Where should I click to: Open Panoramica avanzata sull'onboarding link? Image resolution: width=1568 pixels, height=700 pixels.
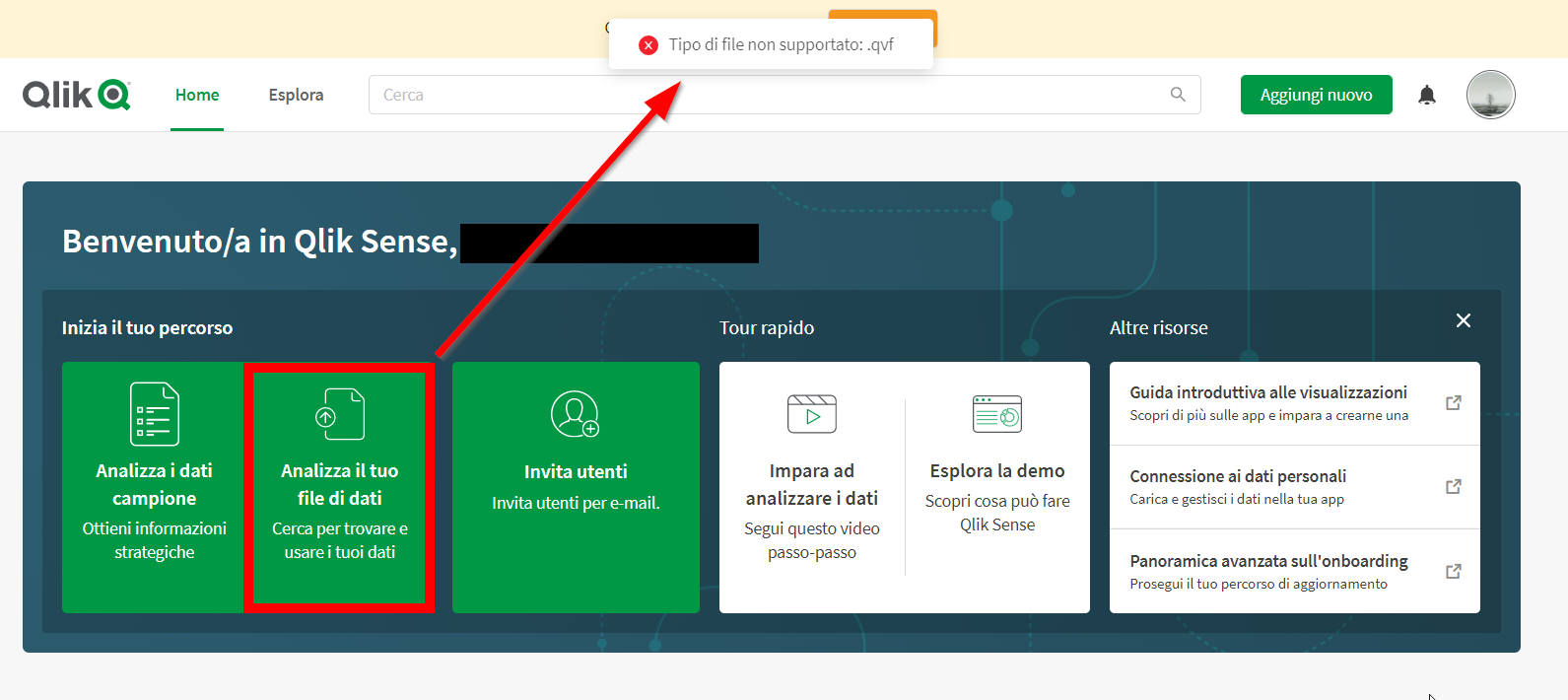click(1295, 571)
